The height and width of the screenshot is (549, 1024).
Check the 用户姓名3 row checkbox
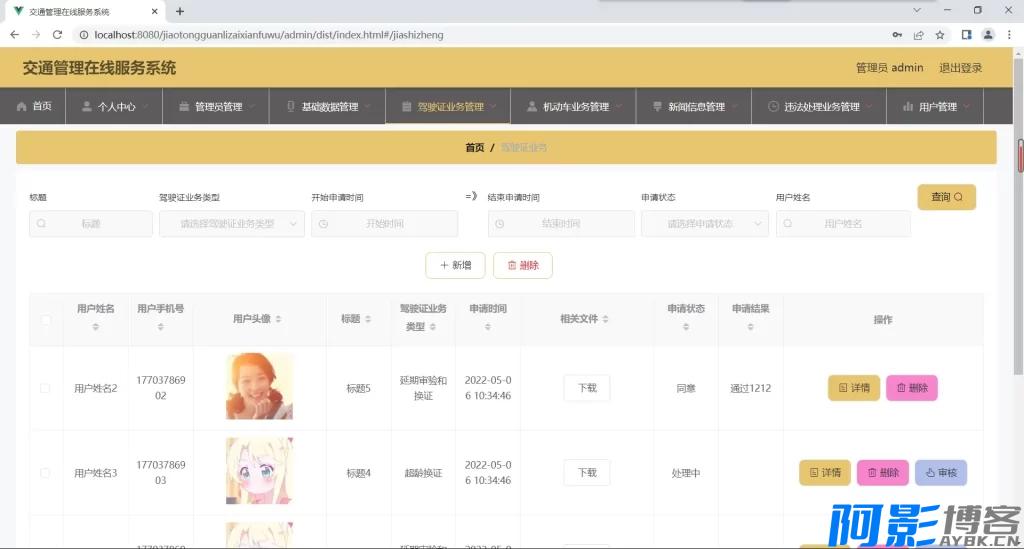(45, 473)
